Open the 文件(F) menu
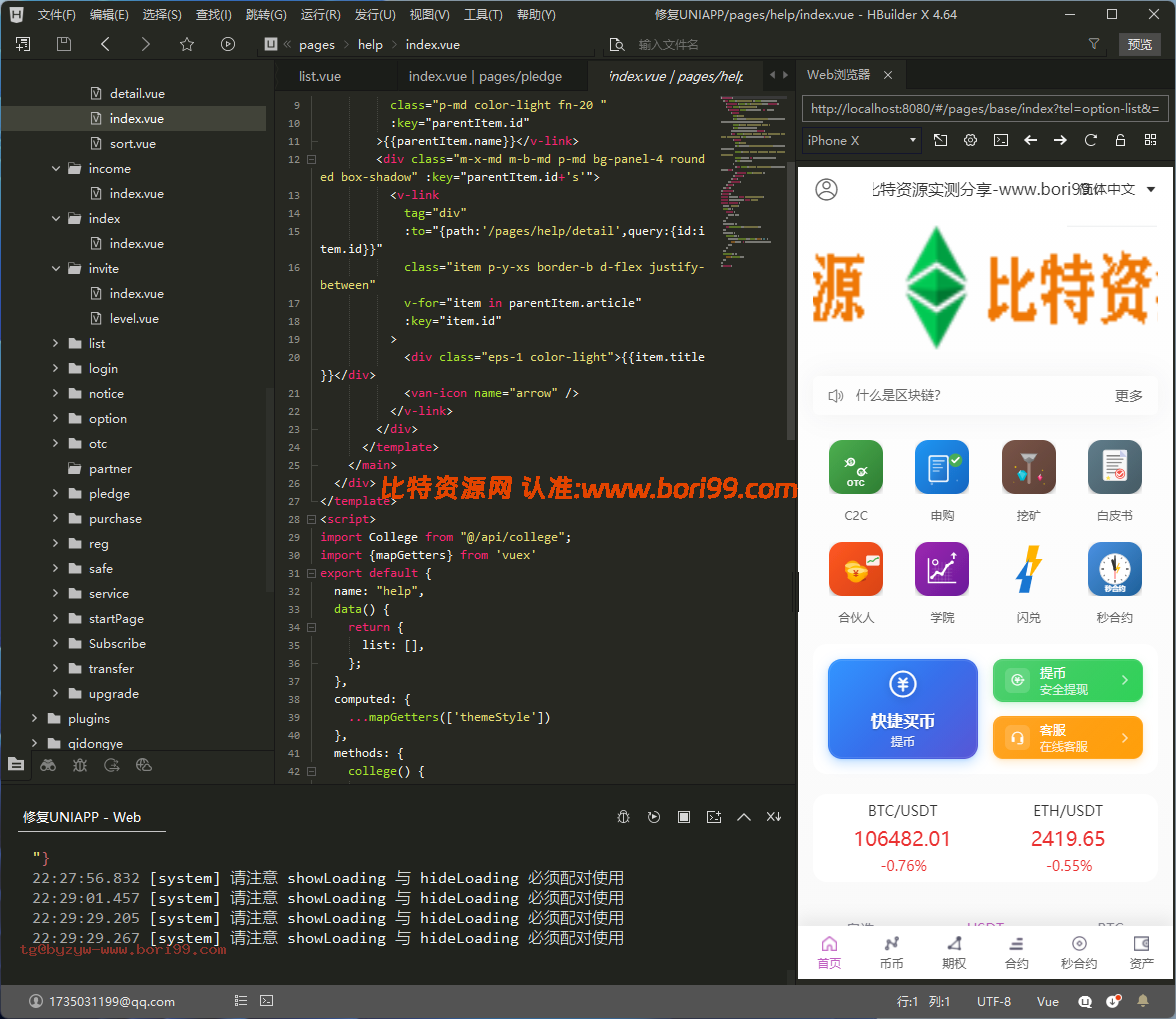The image size is (1176, 1019). [56, 14]
